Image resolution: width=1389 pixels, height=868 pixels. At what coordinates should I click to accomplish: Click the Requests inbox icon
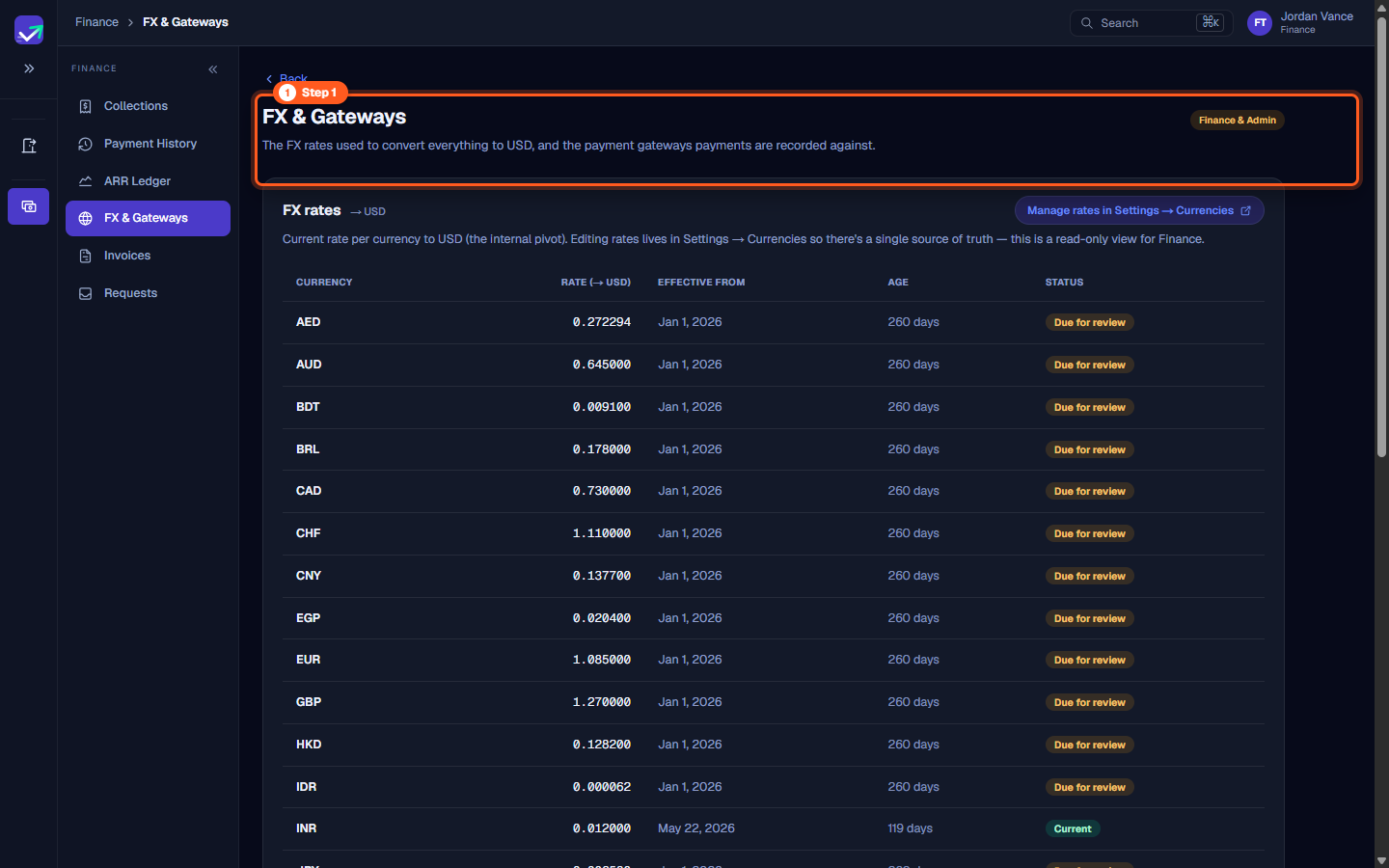[86, 293]
